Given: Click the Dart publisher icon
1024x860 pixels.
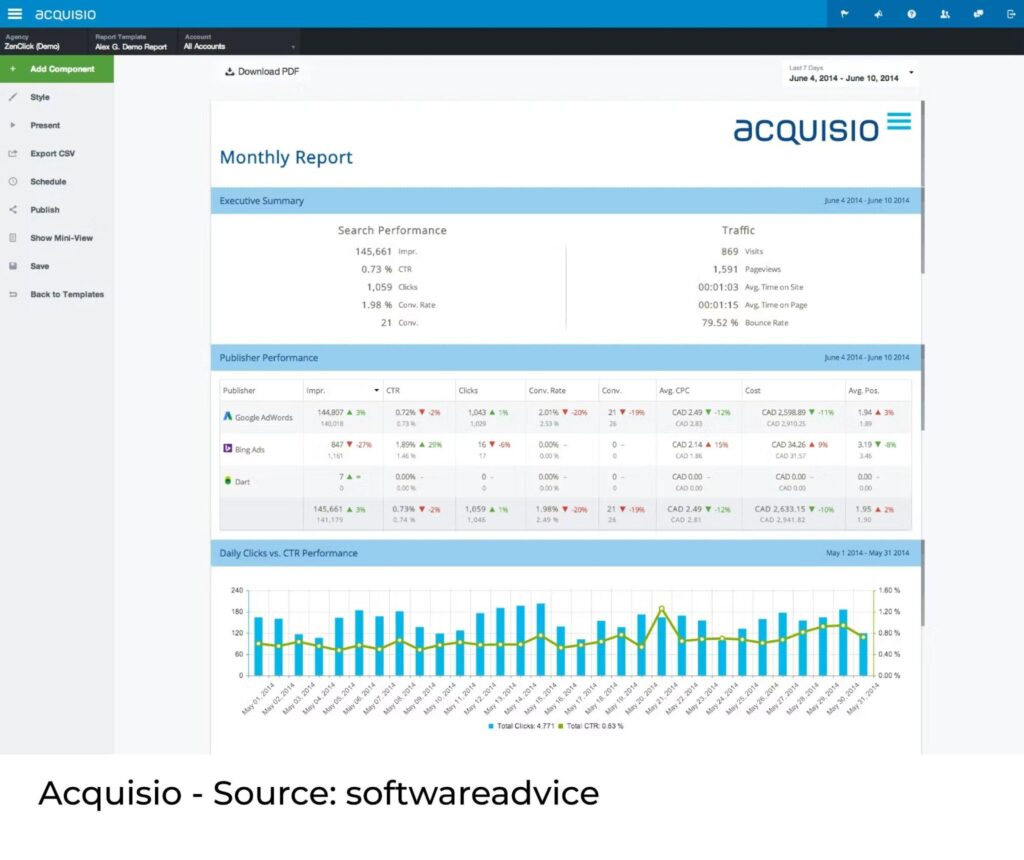Looking at the screenshot, I should [228, 480].
